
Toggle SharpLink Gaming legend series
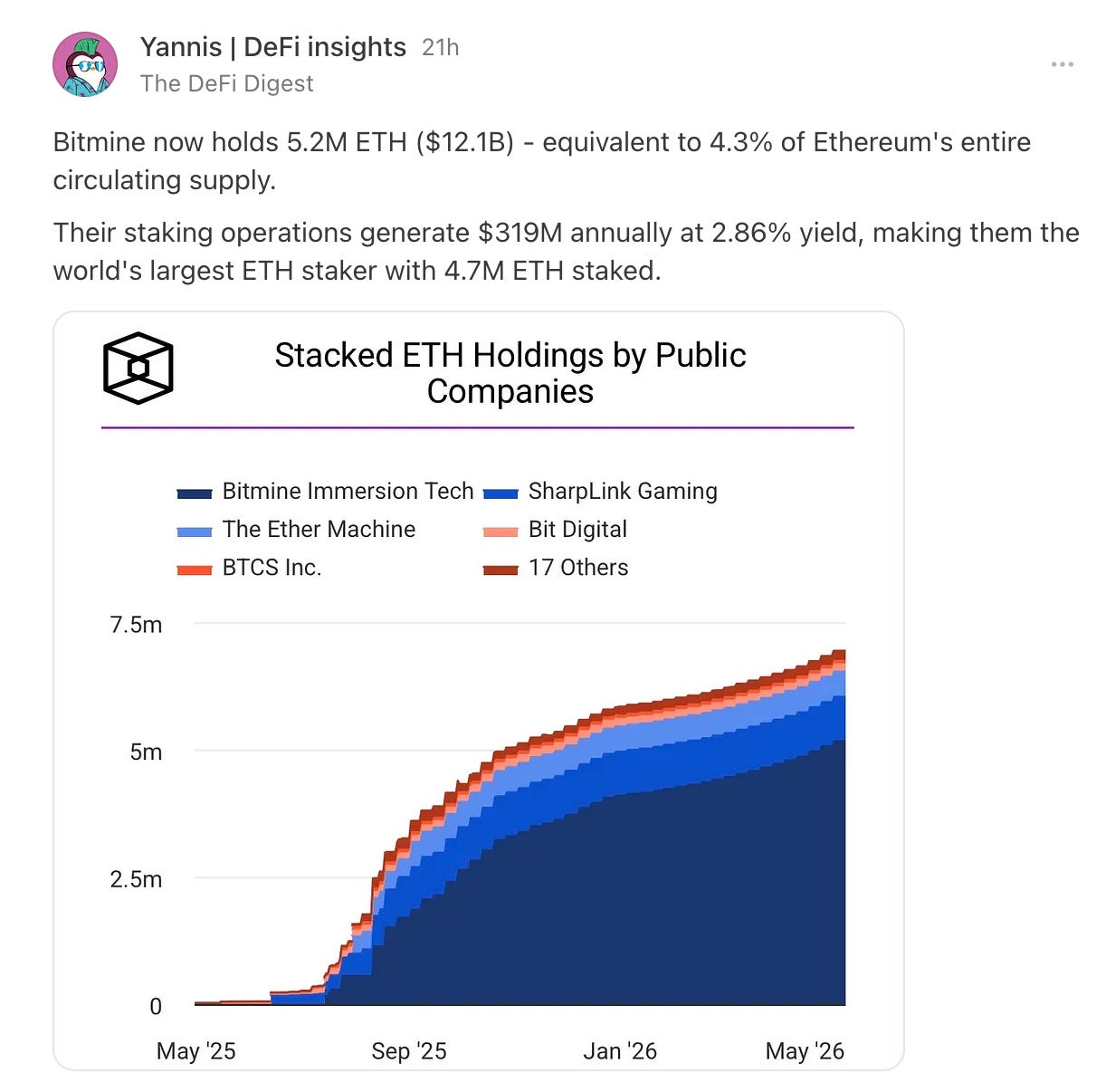click(x=600, y=492)
